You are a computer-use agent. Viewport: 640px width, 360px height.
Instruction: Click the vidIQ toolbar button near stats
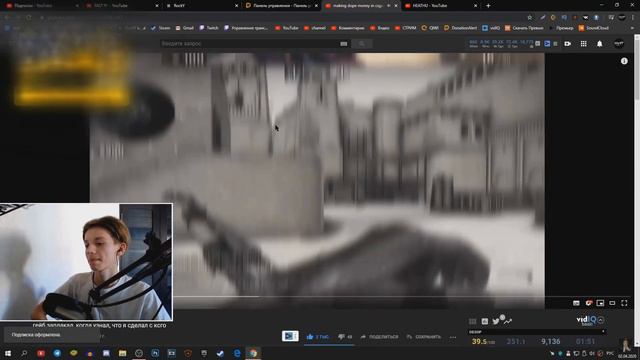pos(547,44)
